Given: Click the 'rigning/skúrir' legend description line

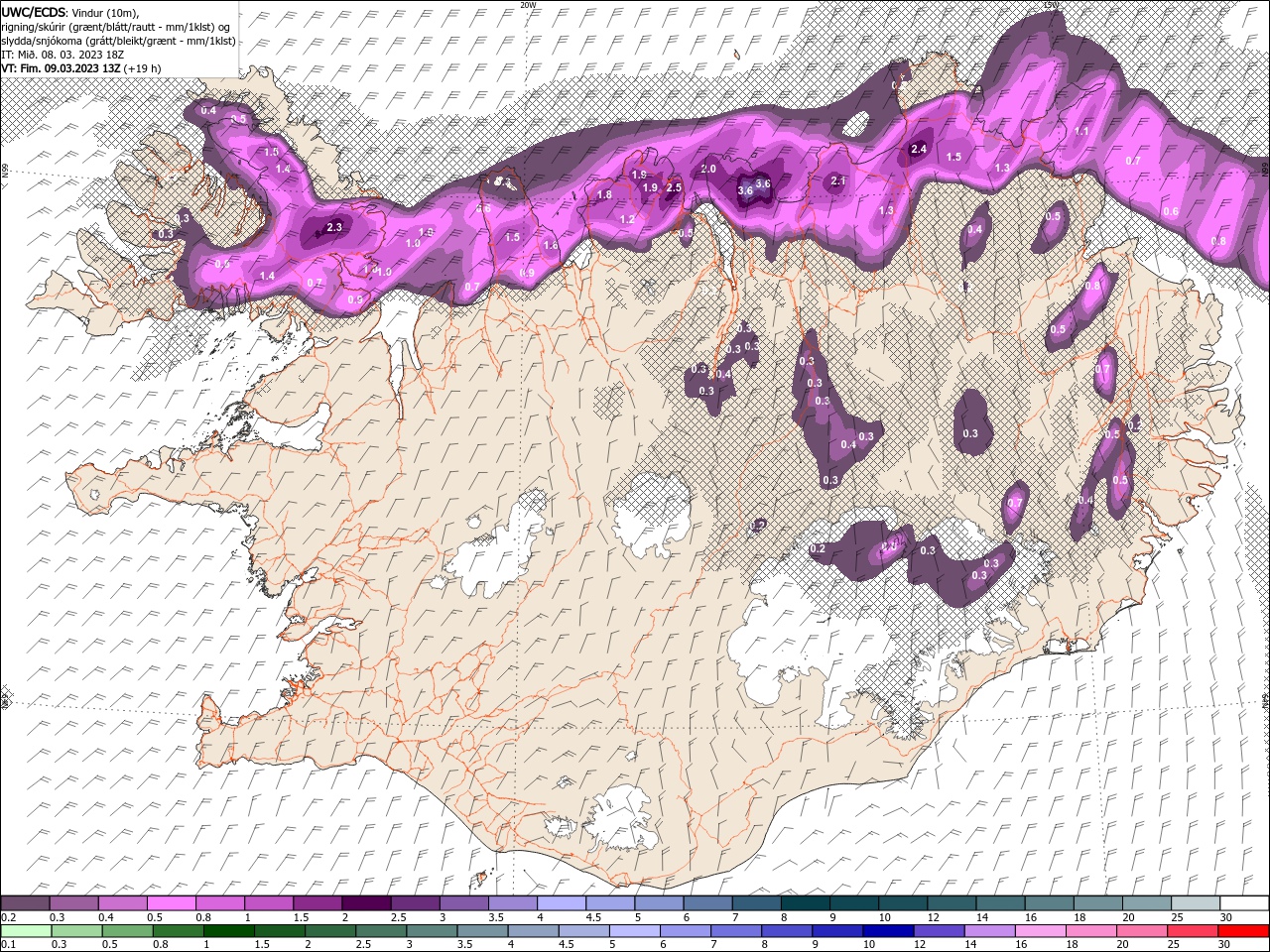Looking at the screenshot, I should coord(116,26).
